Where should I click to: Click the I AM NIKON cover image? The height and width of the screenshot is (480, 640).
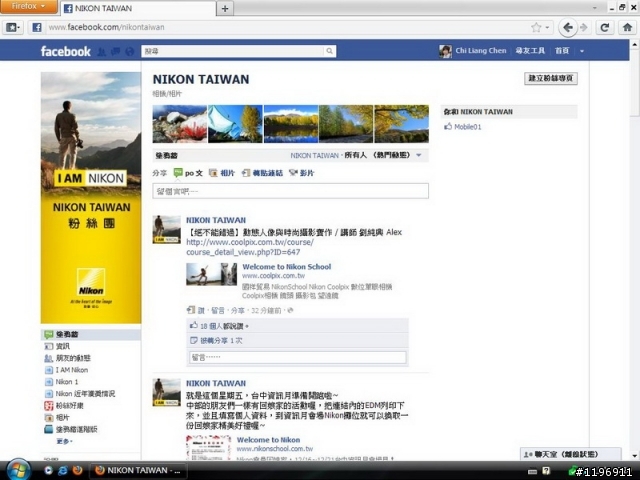[91, 198]
